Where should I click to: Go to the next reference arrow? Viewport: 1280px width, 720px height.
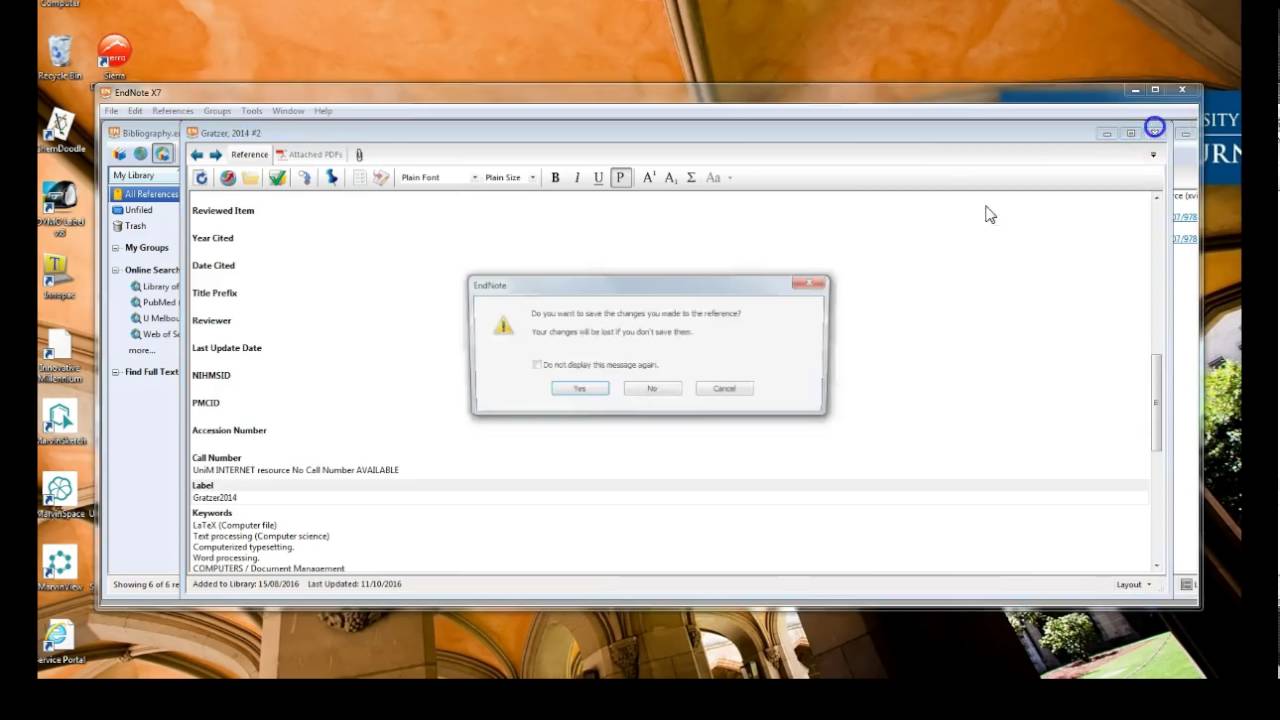[x=215, y=155]
